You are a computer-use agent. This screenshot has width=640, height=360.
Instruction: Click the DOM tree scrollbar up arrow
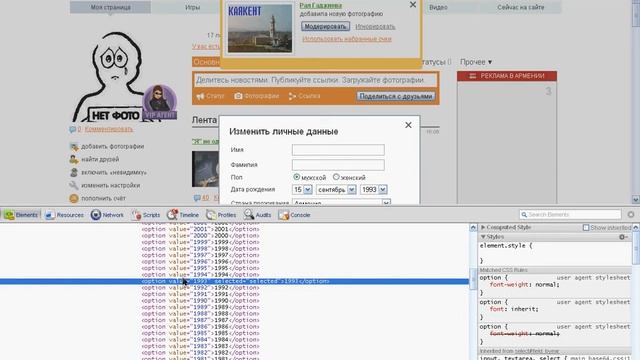[x=473, y=227]
